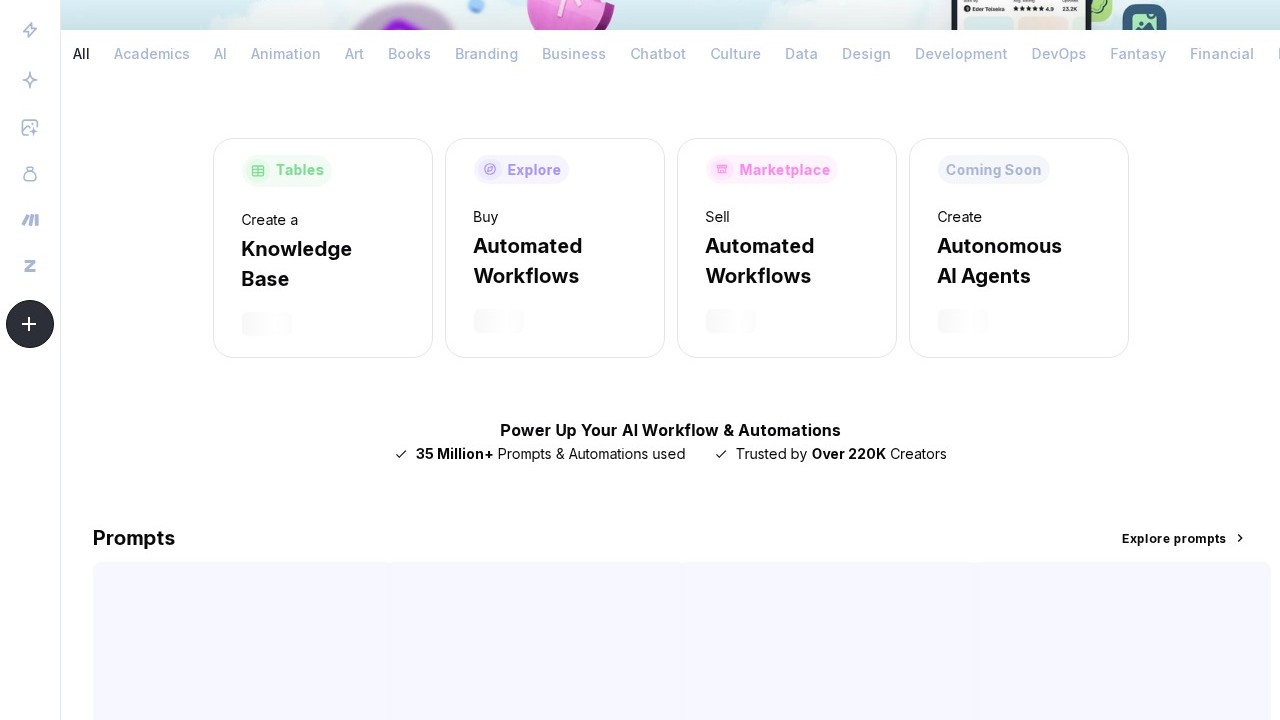Expand the Explore prompts chevron arrow
Screen dimensions: 1280x720
tap(1240, 538)
